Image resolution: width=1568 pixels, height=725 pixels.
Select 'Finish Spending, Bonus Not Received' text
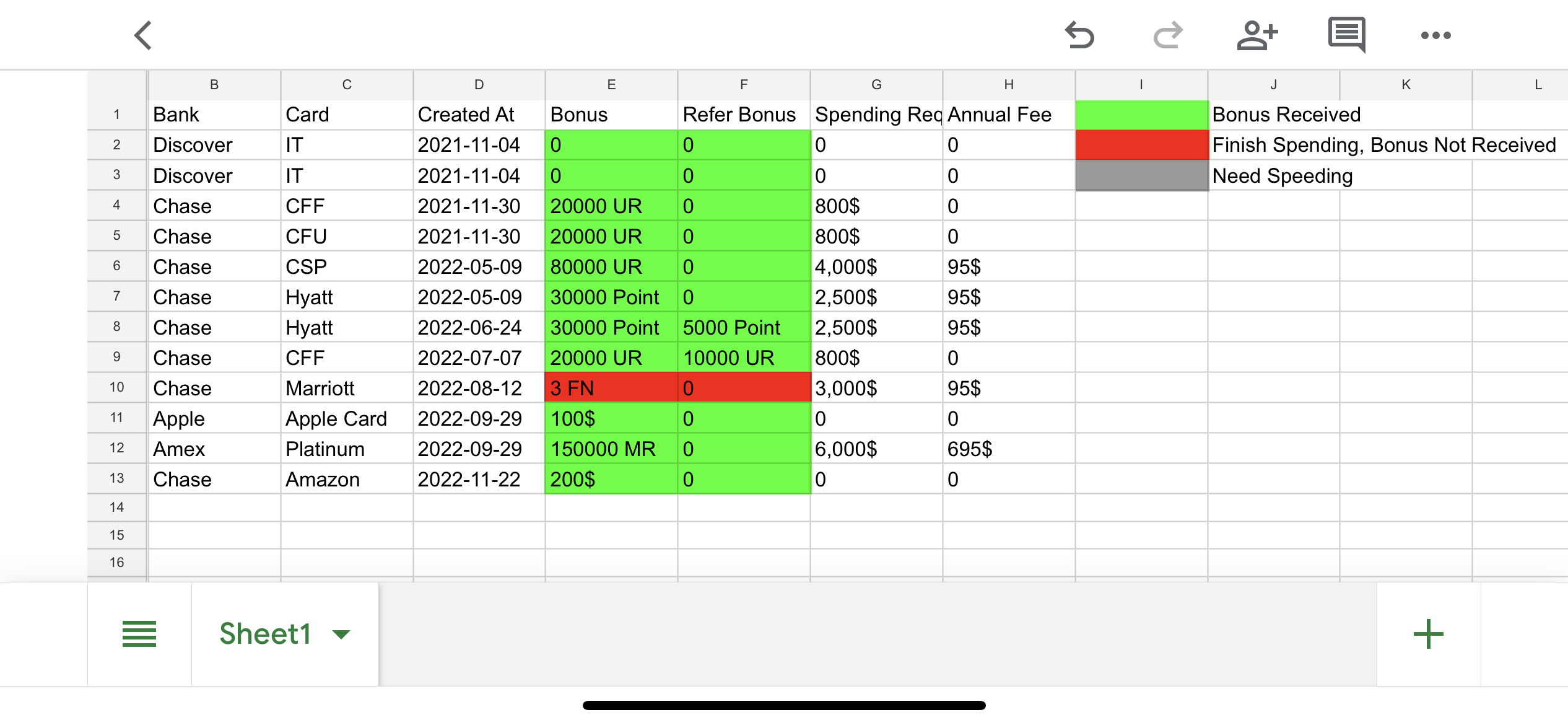(1384, 145)
